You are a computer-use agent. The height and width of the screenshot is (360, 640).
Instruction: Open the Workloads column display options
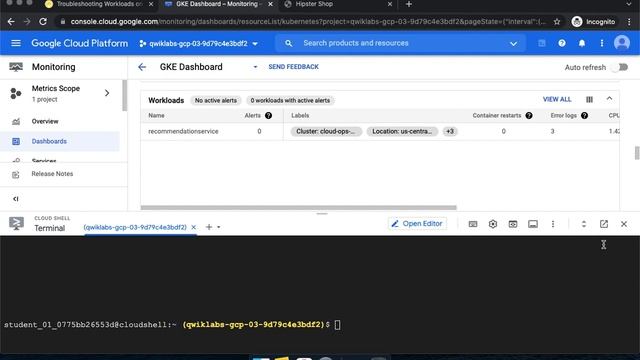tap(589, 99)
